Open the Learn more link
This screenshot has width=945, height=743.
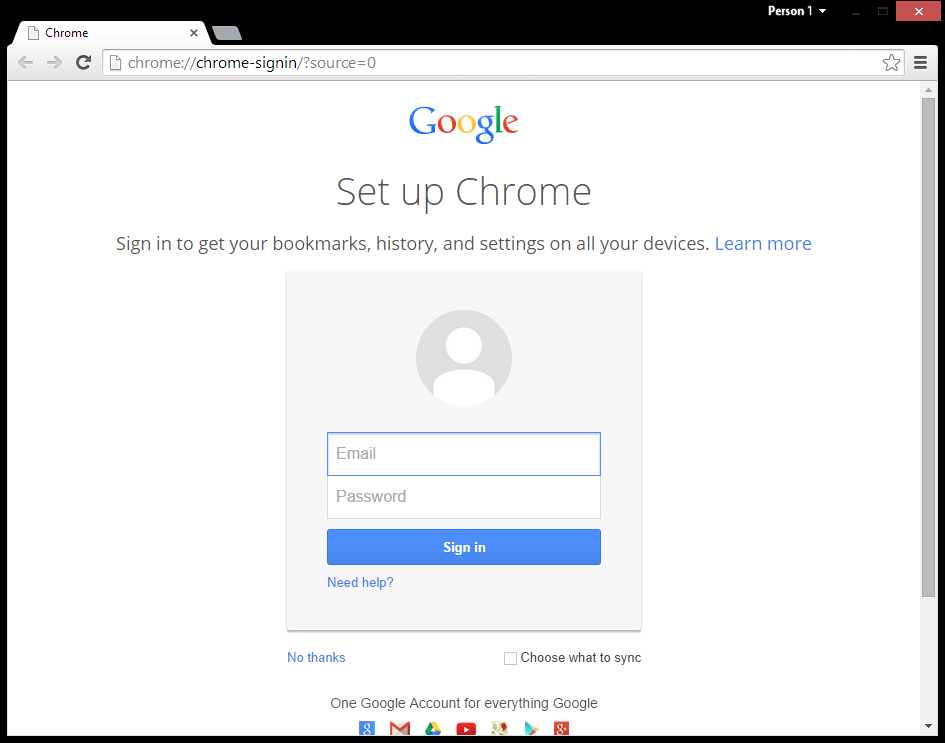[x=763, y=243]
